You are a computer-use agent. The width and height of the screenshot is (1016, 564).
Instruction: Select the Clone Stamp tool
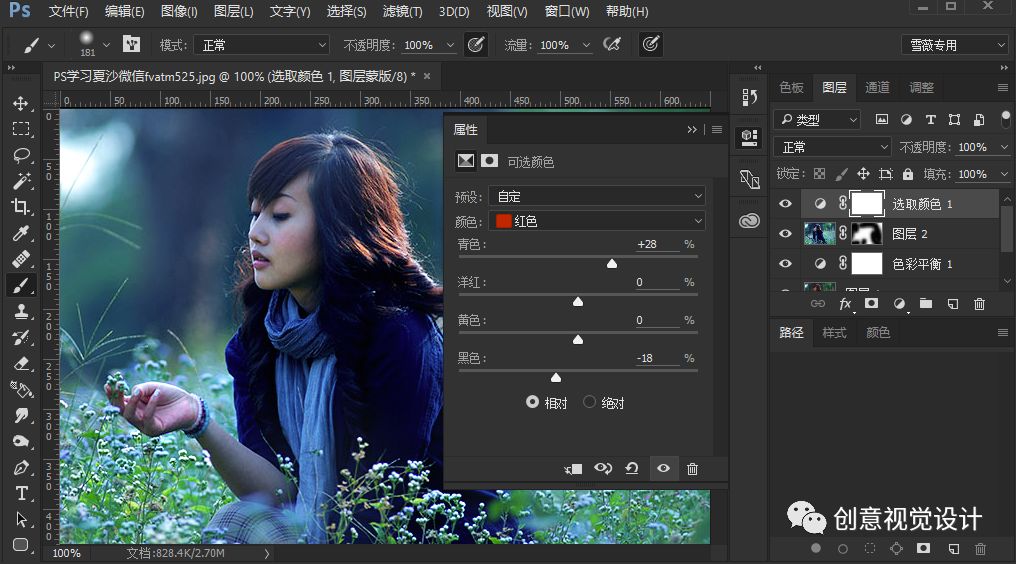pyautogui.click(x=21, y=311)
